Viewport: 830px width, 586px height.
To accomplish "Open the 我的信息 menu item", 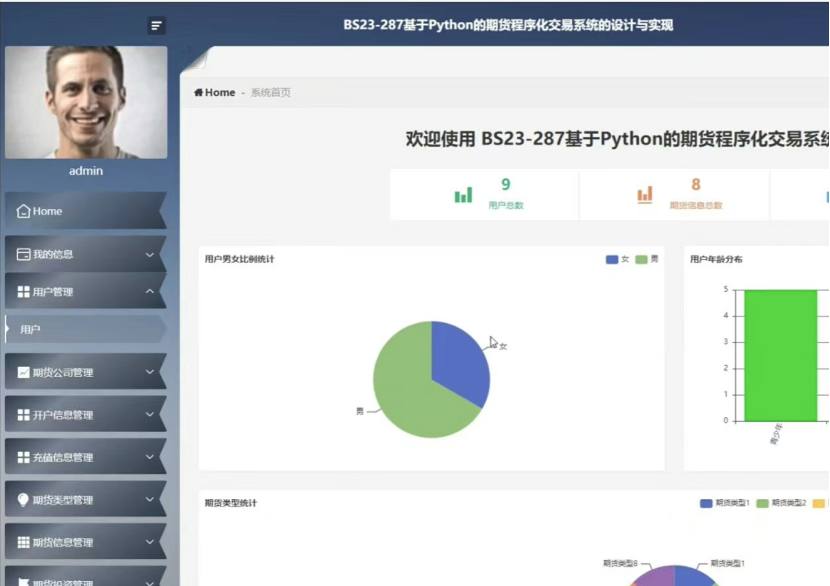I will (x=86, y=254).
